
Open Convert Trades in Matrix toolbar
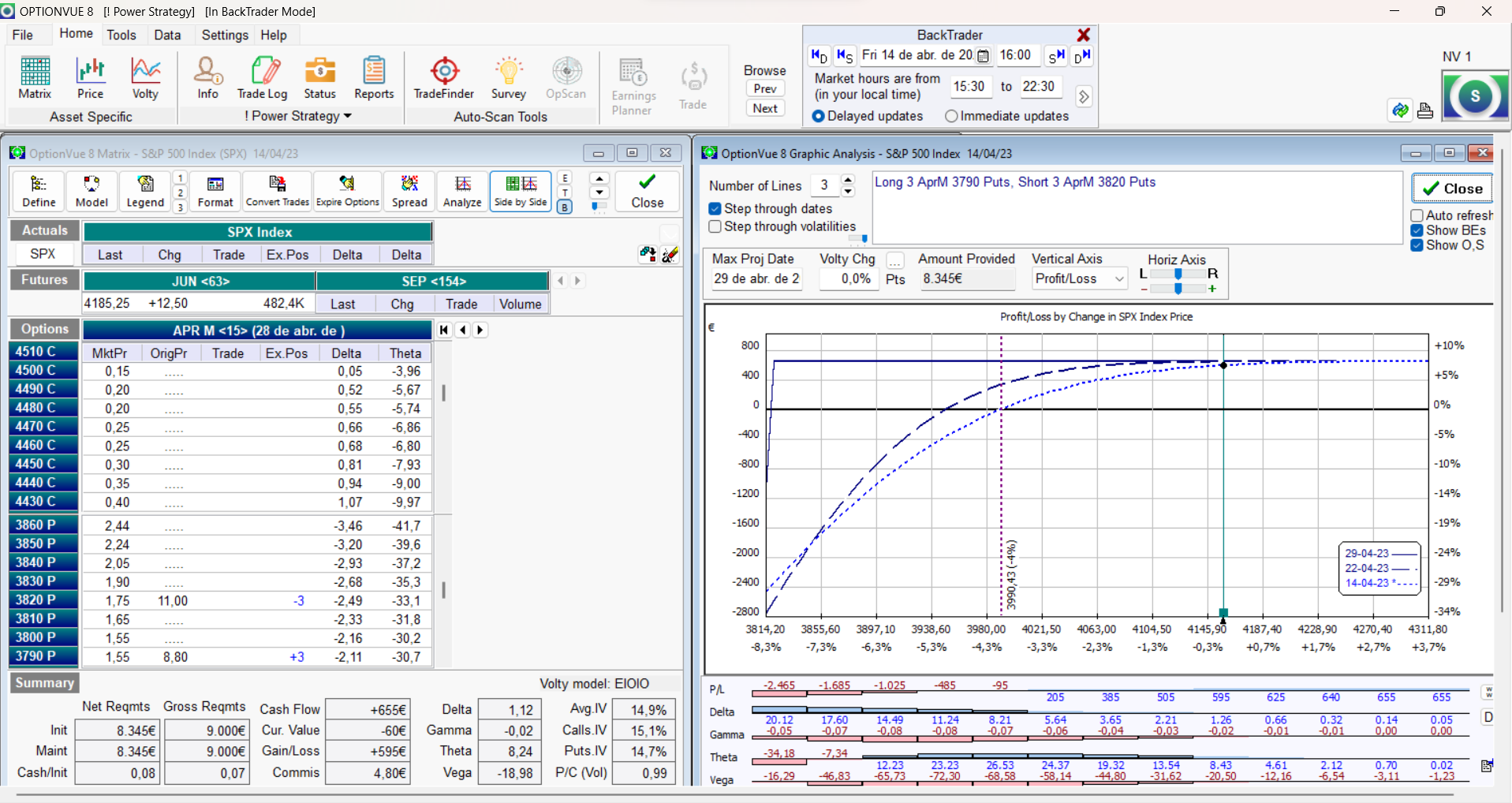(278, 192)
